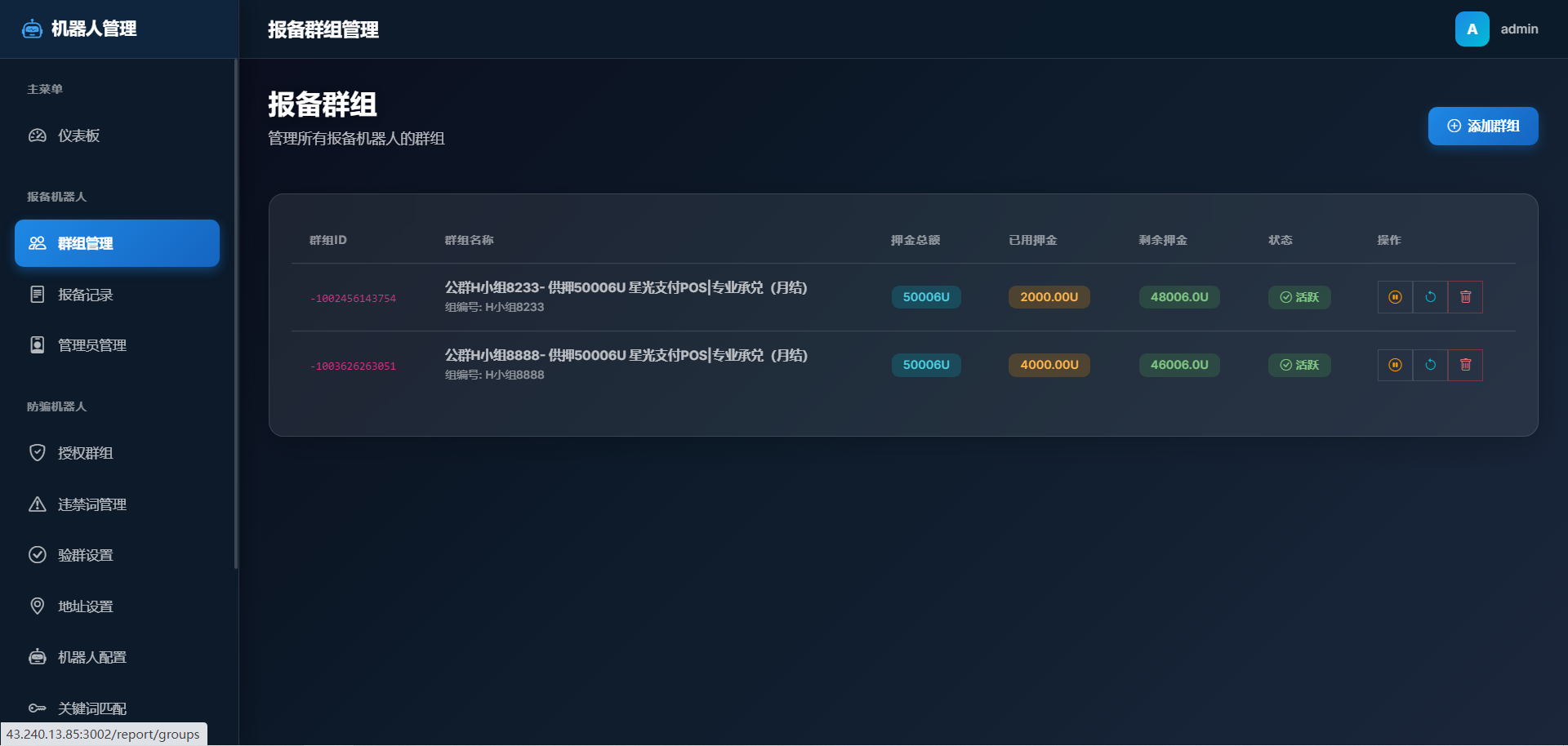This screenshot has width=1568, height=746.
Task: Open 验群设置 page
Action: [x=85, y=555]
